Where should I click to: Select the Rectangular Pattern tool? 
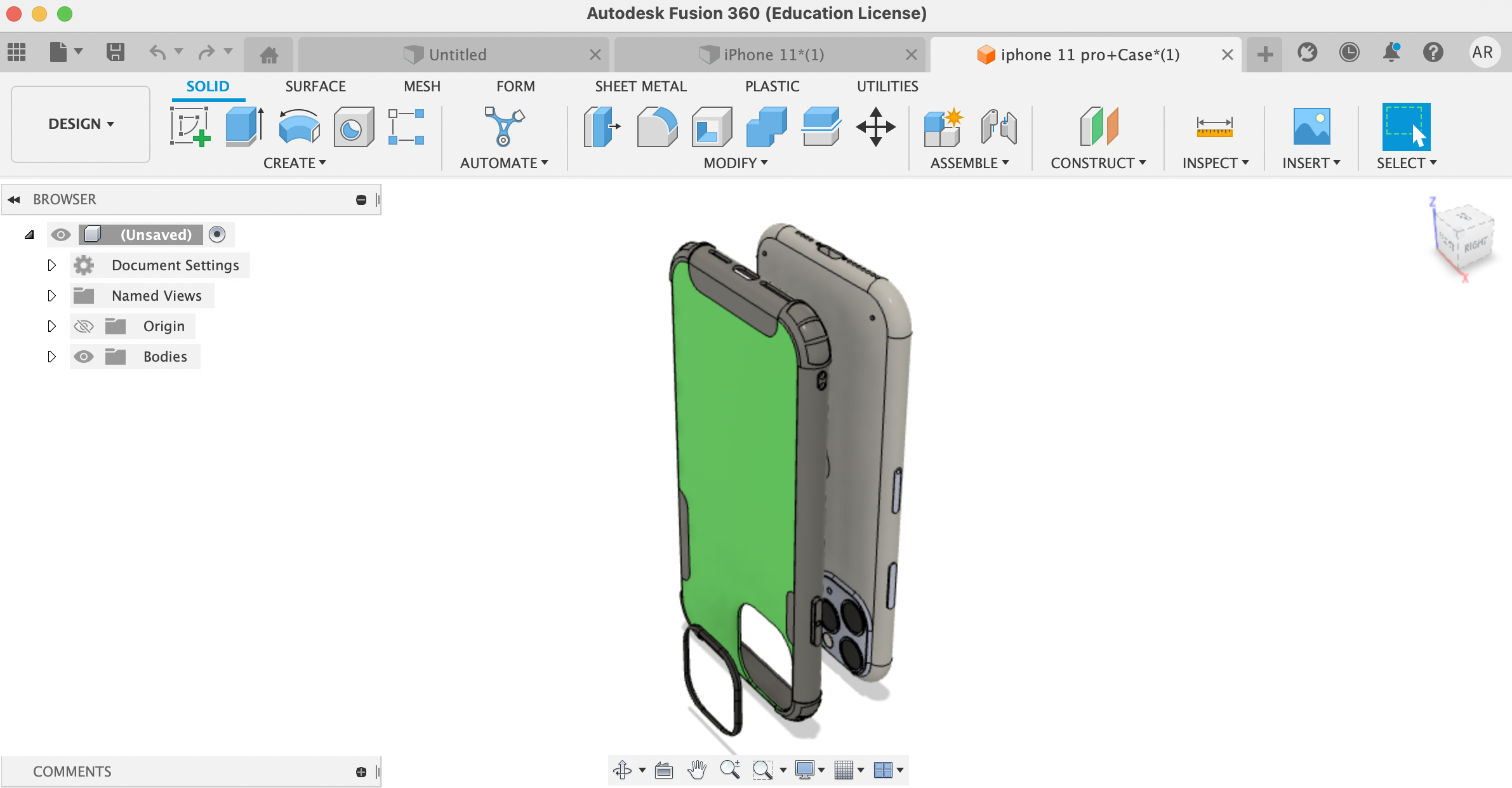tap(406, 126)
